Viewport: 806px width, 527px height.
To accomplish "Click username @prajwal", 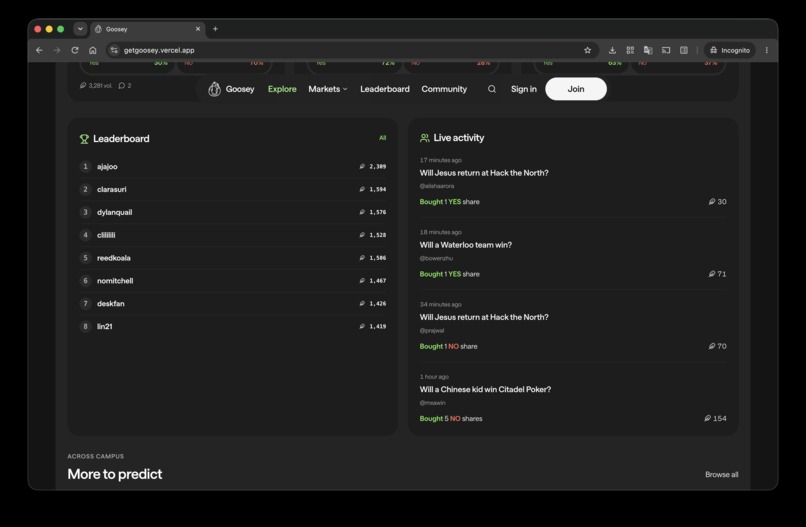I will tap(432, 331).
